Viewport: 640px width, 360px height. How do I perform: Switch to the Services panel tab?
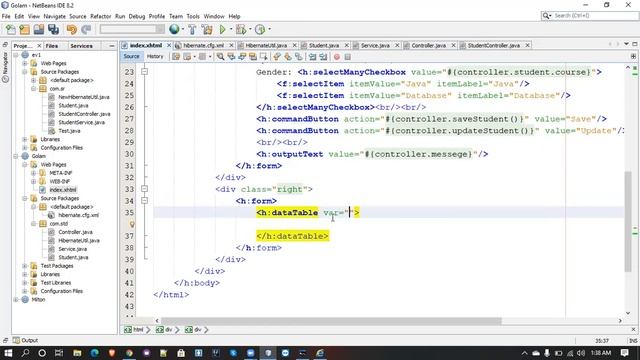[x=81, y=46]
